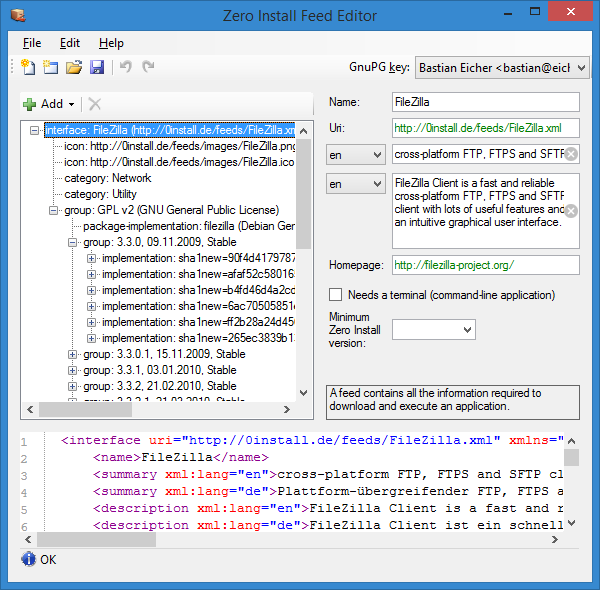
Task: Click the Uri input field
Action: (486, 128)
